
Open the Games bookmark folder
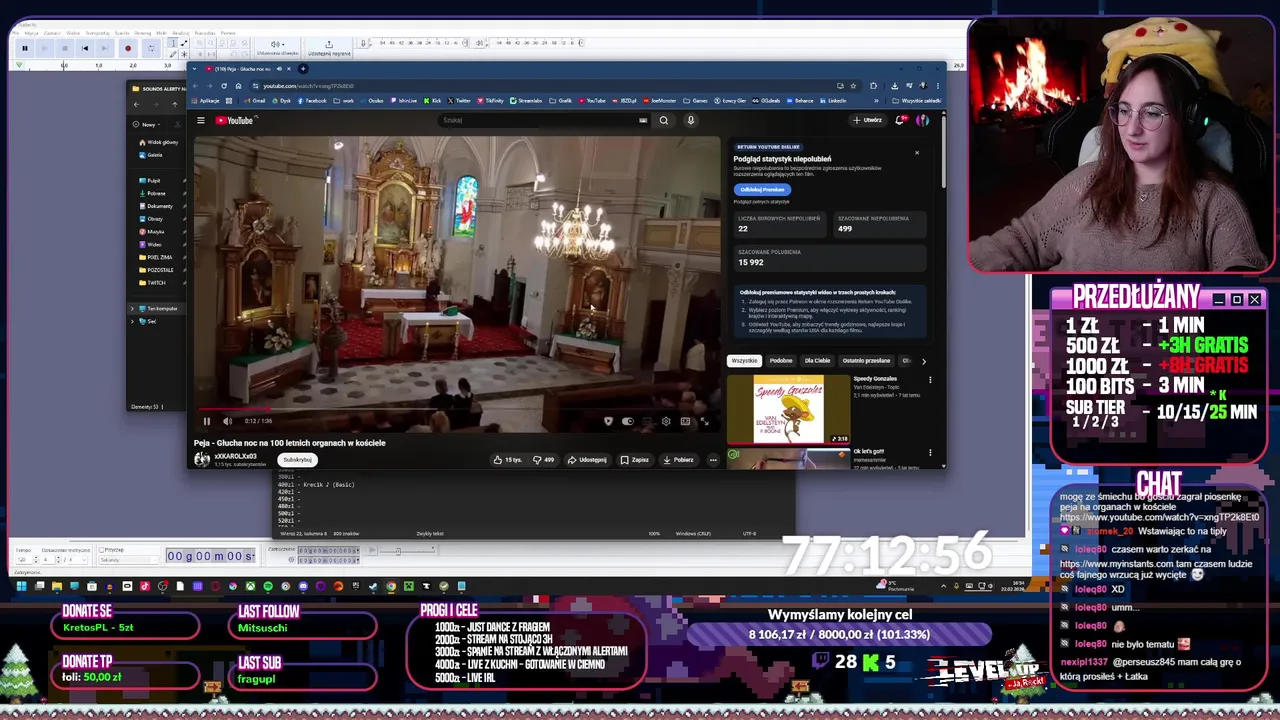coord(695,100)
